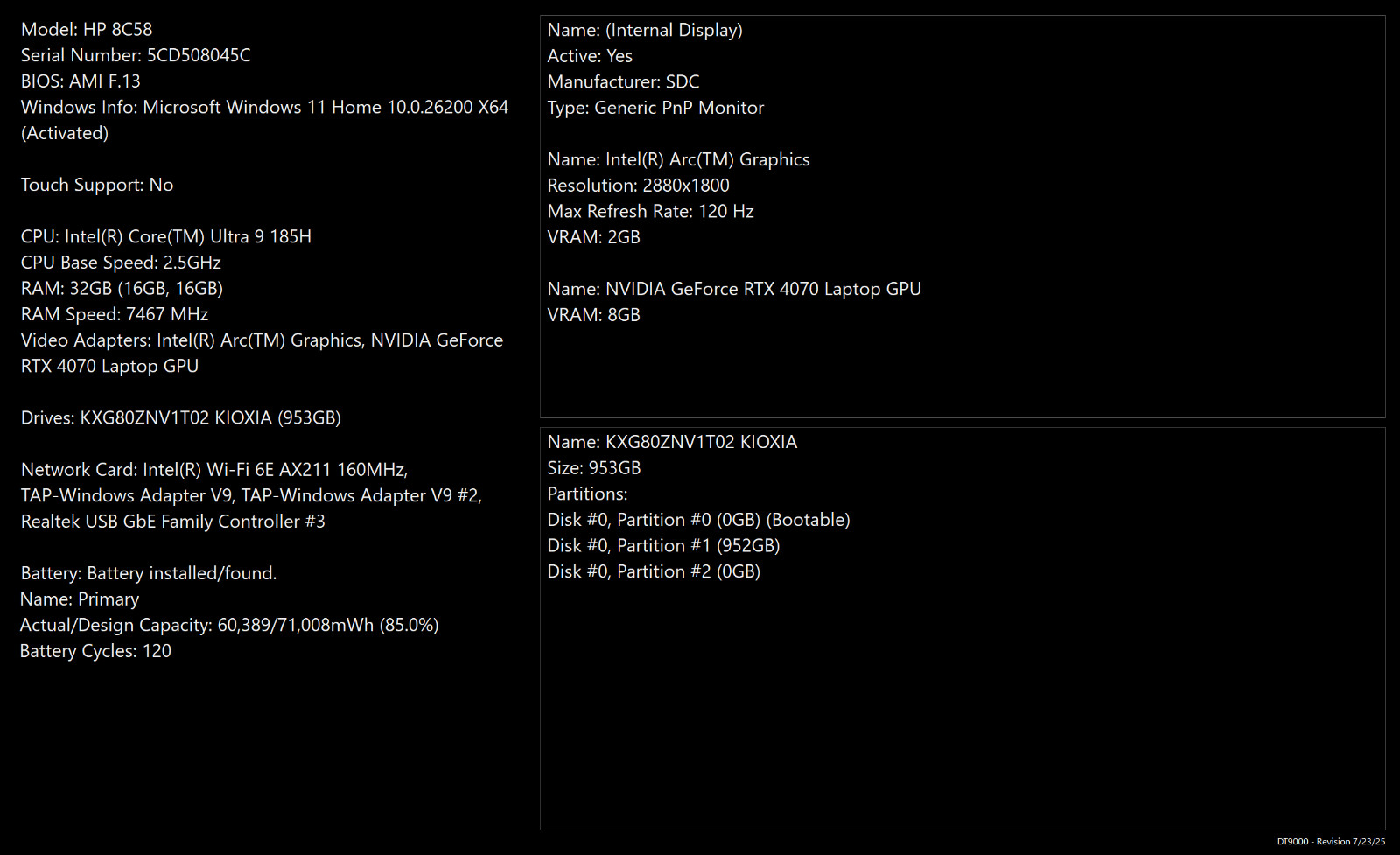1400x855 pixels.
Task: Click the Actual/Design Capacity battery line
Action: point(229,625)
